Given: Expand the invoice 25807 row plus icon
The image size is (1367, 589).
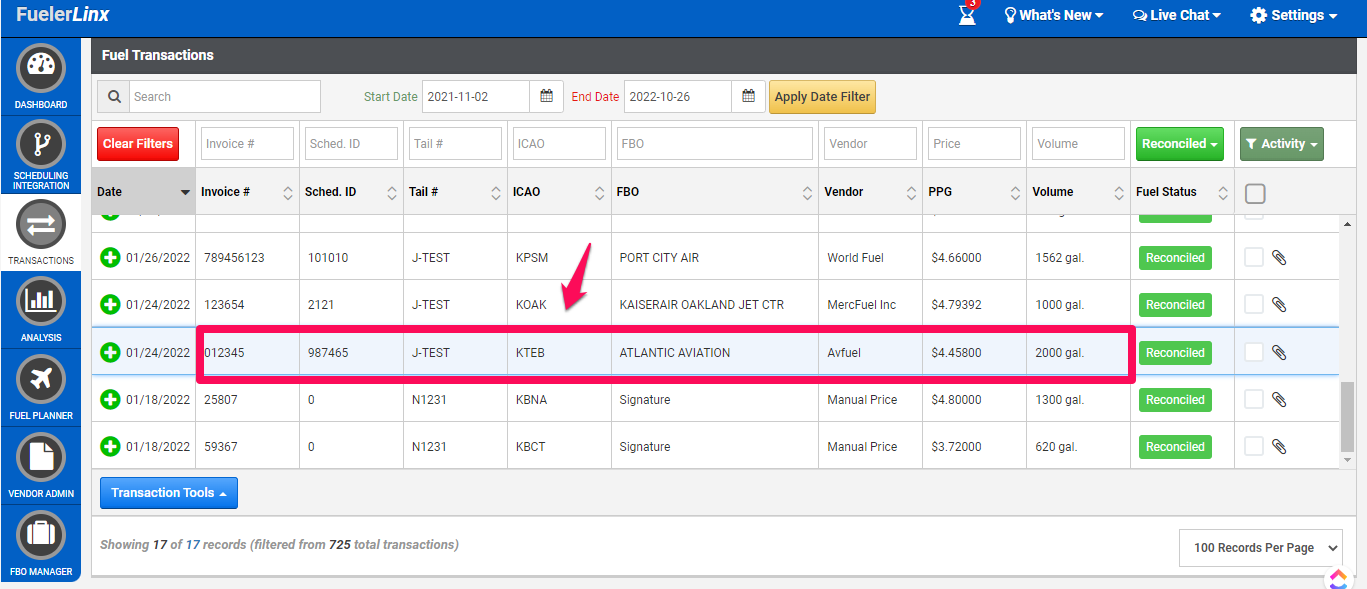Looking at the screenshot, I should [x=110, y=400].
